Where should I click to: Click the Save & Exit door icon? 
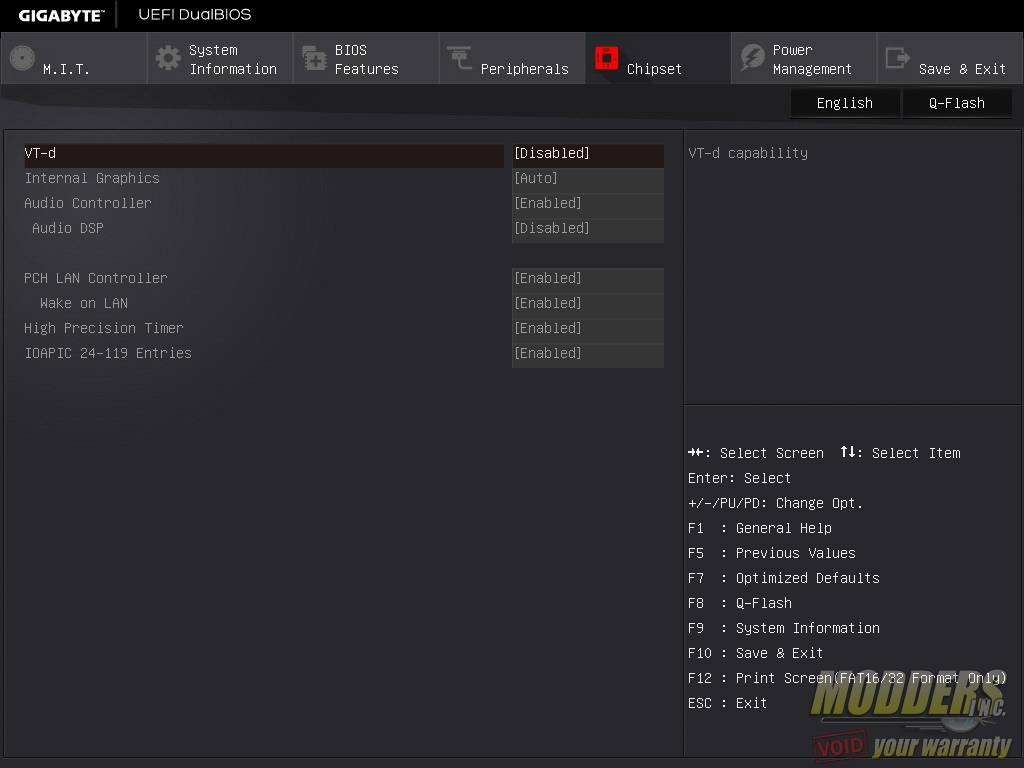[897, 58]
